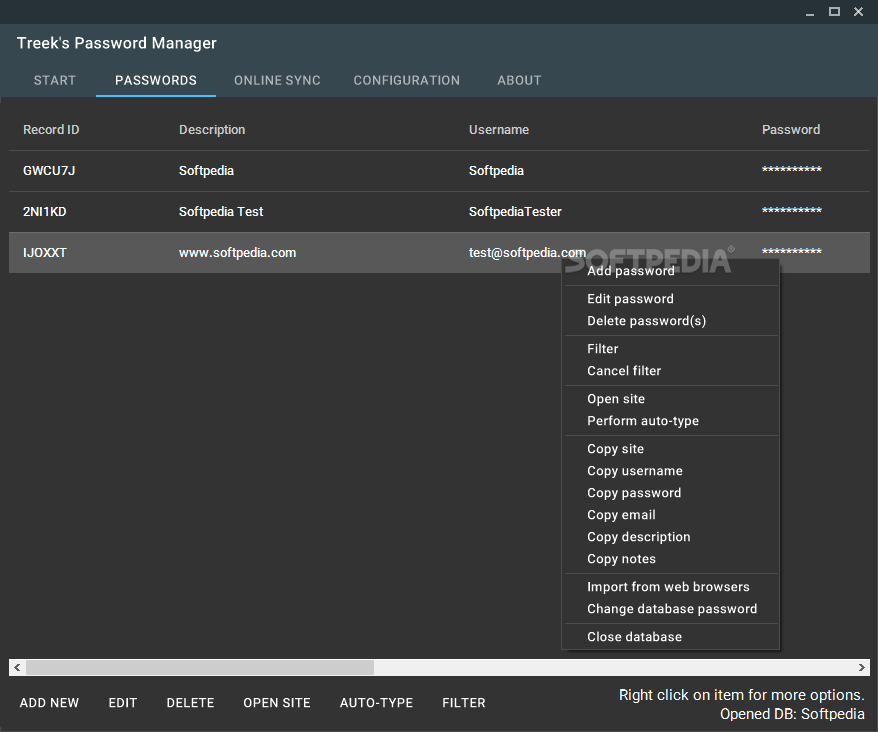Choose Copy password menu entry
This screenshot has width=878, height=732.
[670, 493]
